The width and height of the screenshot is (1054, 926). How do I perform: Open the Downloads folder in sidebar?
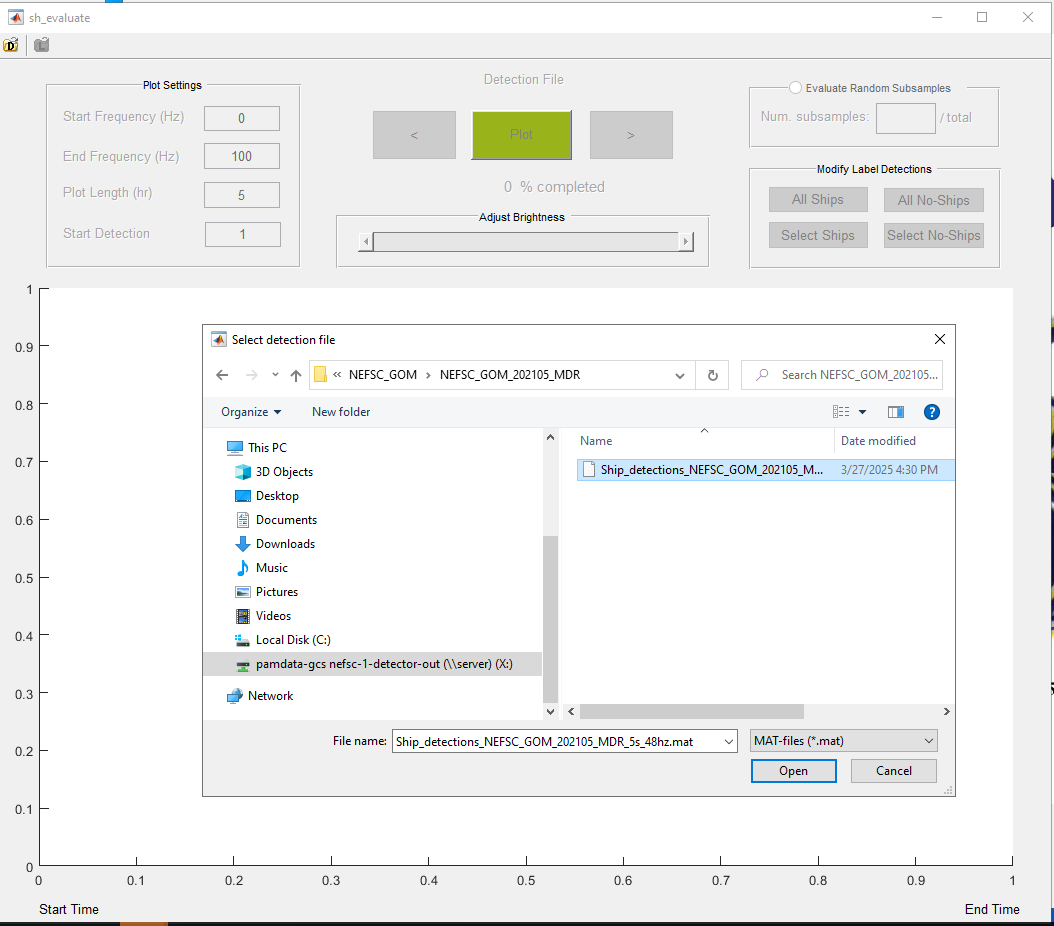[285, 544]
